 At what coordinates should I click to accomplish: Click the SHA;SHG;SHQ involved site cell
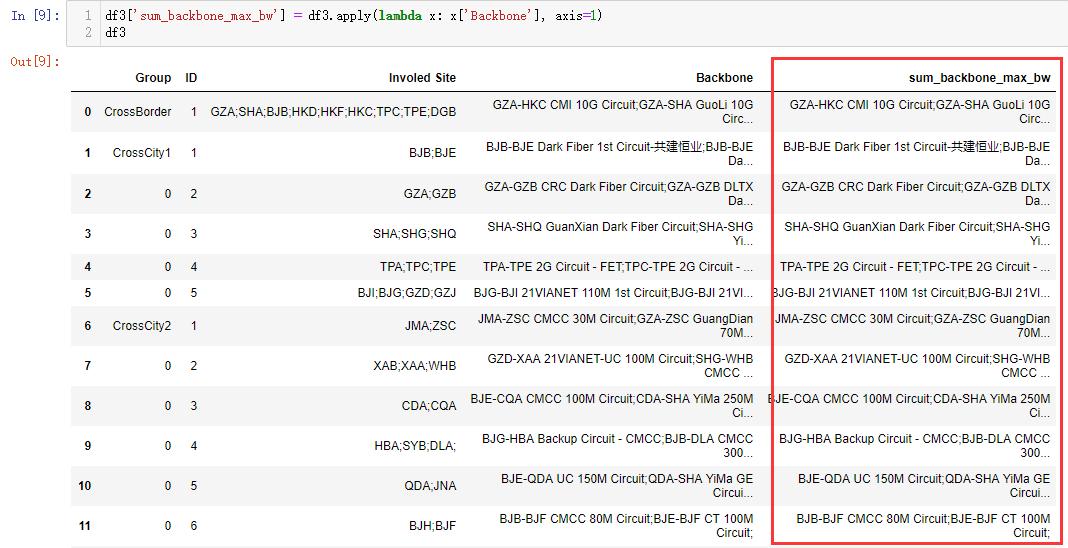point(414,234)
